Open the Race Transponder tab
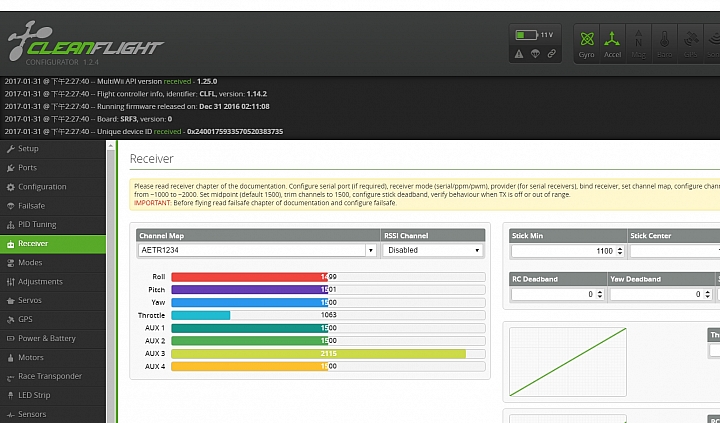 (53, 376)
